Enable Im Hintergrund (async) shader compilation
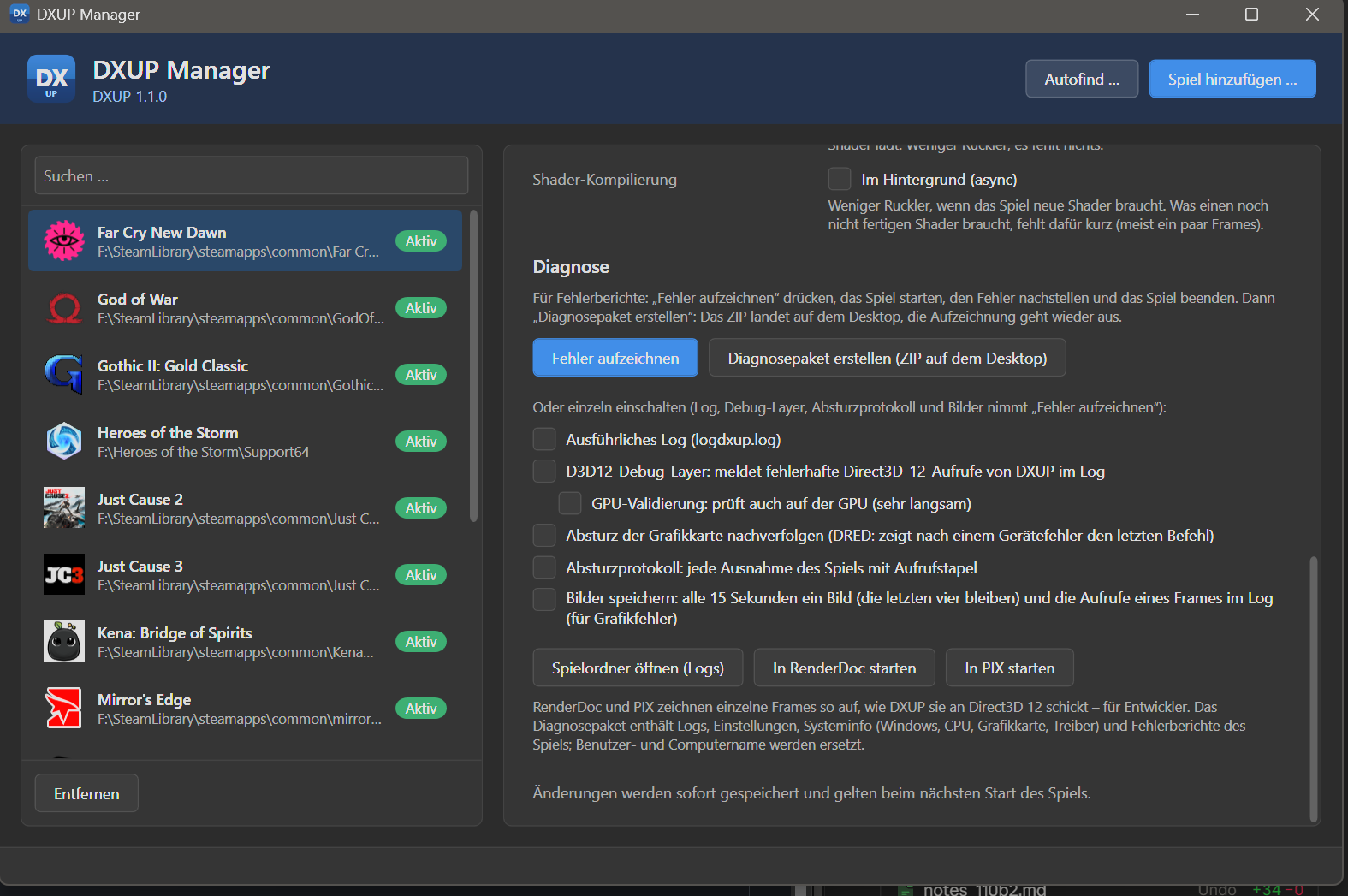1348x896 pixels. [x=840, y=179]
